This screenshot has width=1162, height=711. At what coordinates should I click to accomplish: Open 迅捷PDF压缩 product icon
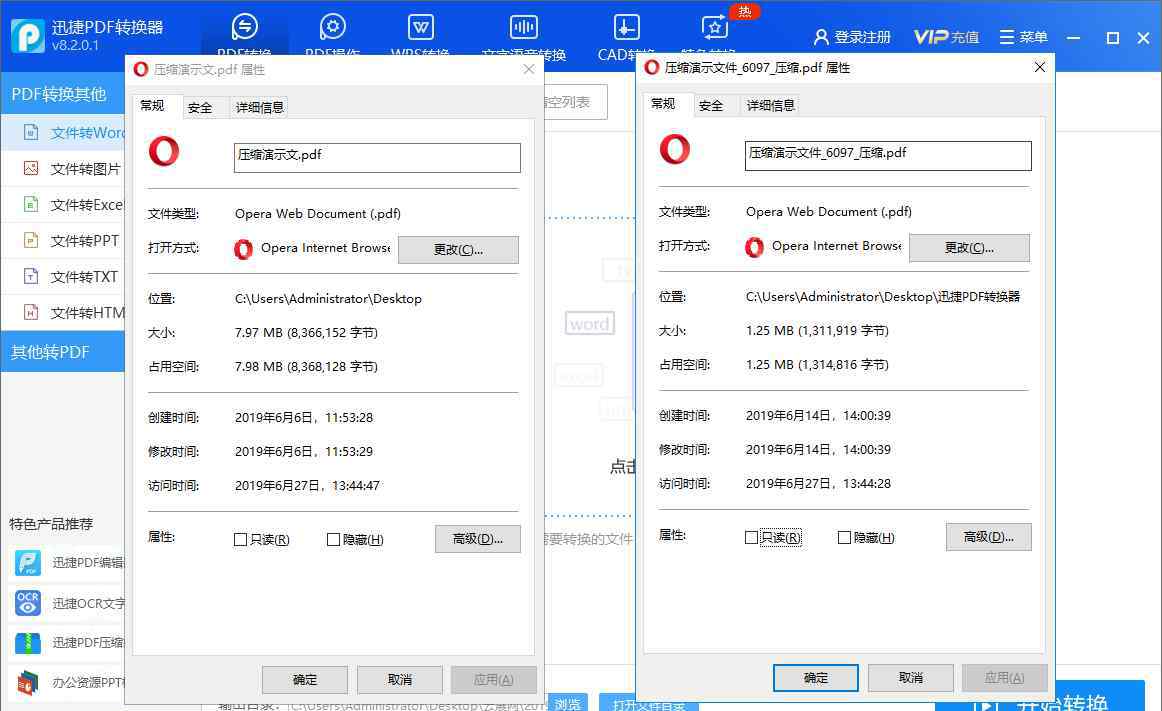click(28, 643)
